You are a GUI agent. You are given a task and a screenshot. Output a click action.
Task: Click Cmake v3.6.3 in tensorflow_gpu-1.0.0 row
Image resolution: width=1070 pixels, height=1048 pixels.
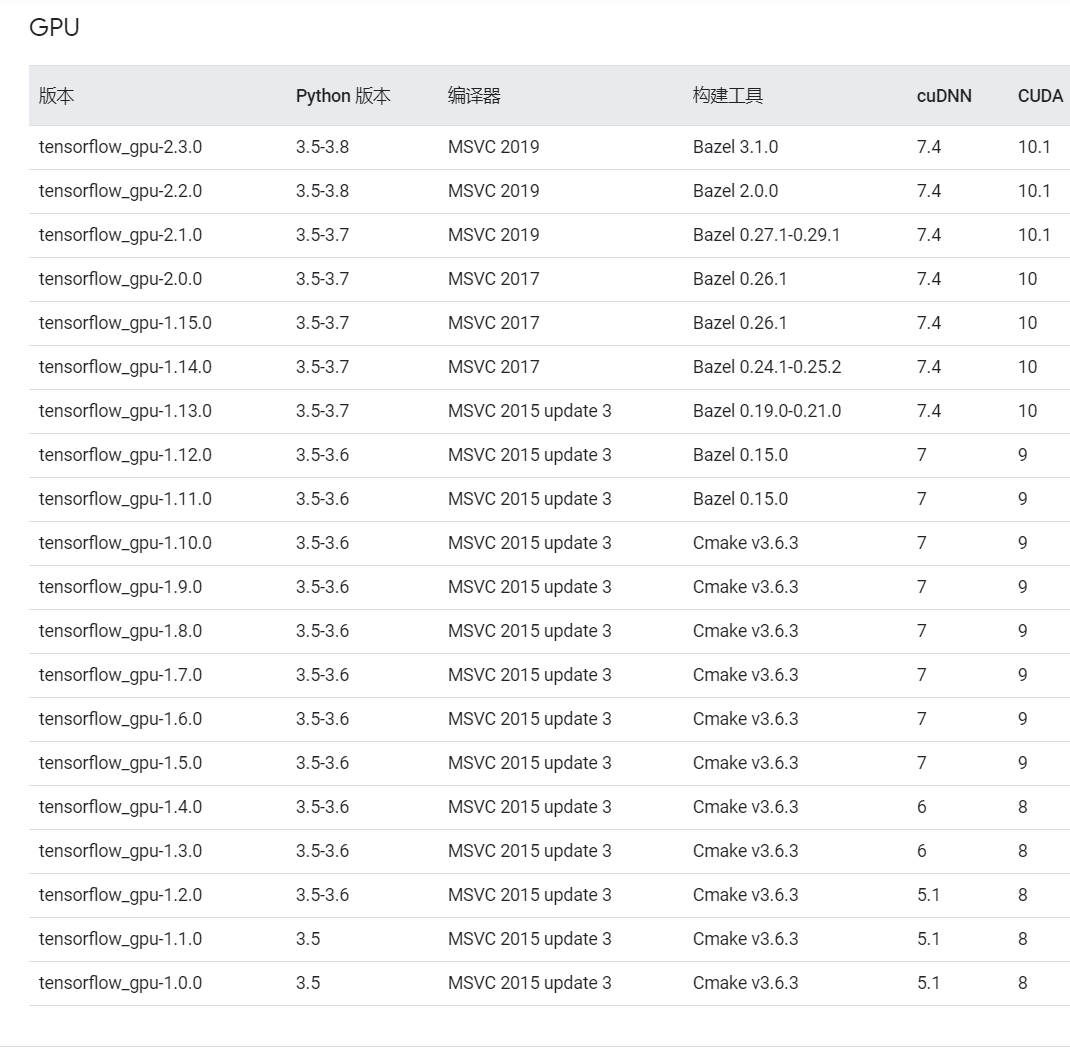(x=745, y=983)
